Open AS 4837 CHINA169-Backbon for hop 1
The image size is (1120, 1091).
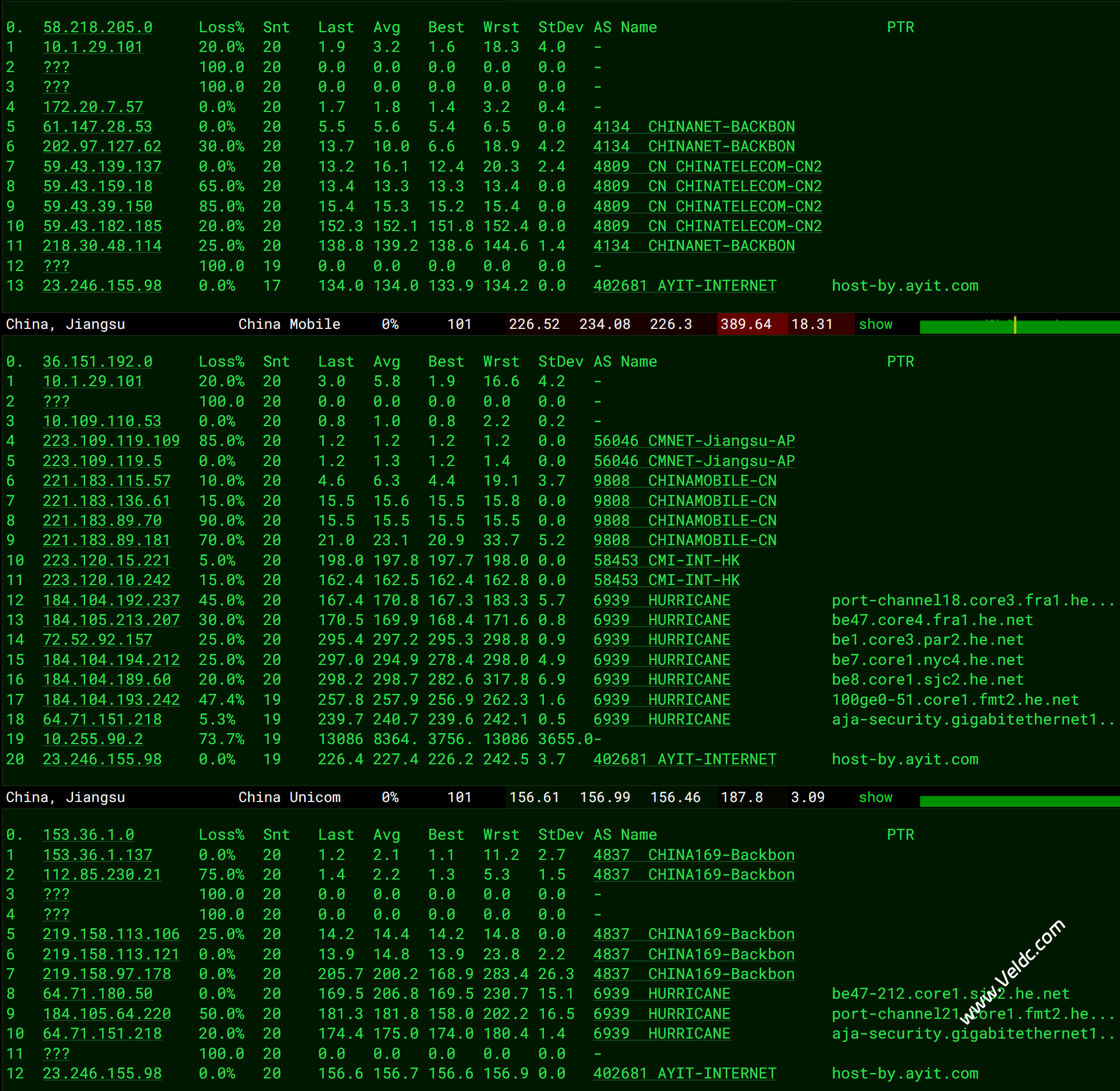tap(694, 855)
